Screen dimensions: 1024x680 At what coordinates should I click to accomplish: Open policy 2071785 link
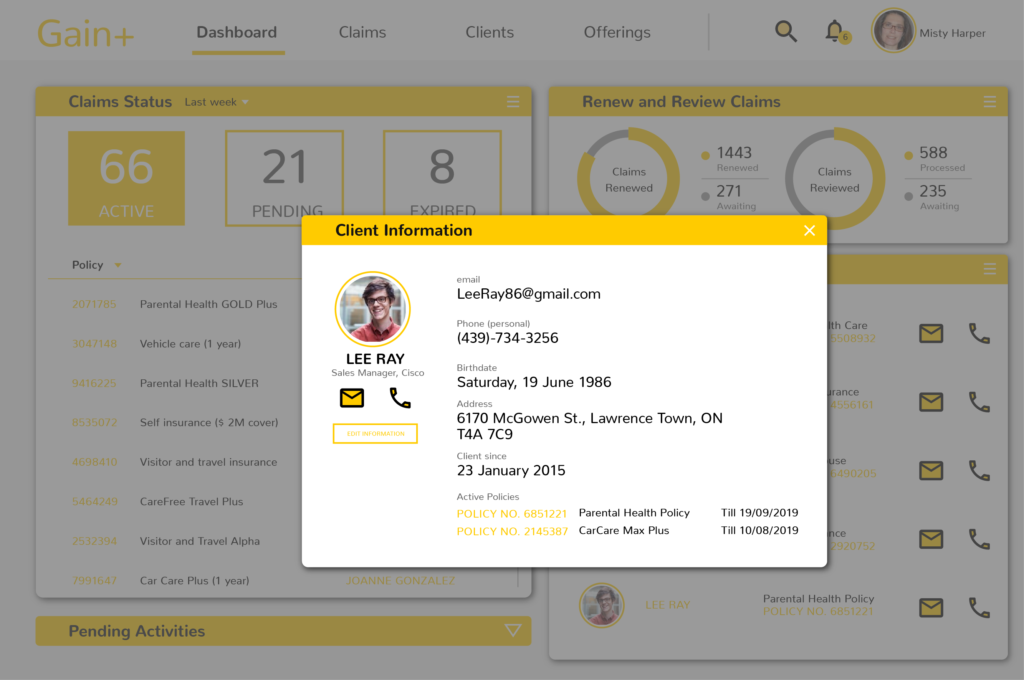coord(94,304)
